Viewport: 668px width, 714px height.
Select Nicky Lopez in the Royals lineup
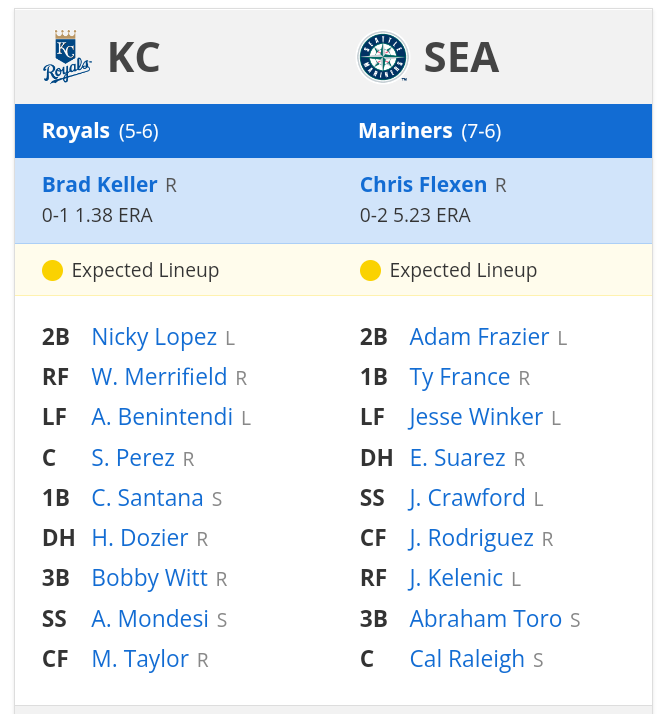154,337
